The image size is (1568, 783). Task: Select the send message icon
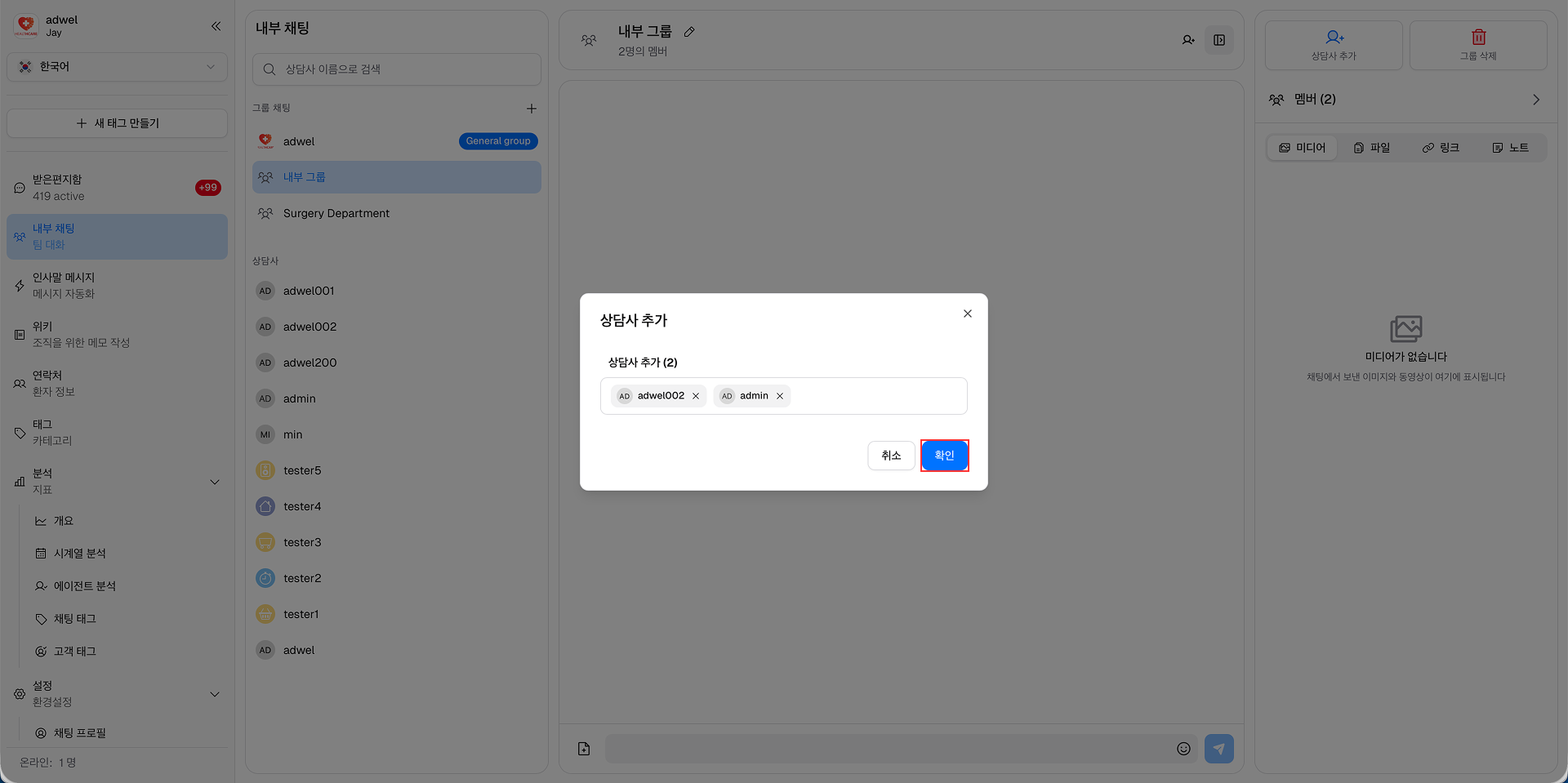coord(1218,748)
